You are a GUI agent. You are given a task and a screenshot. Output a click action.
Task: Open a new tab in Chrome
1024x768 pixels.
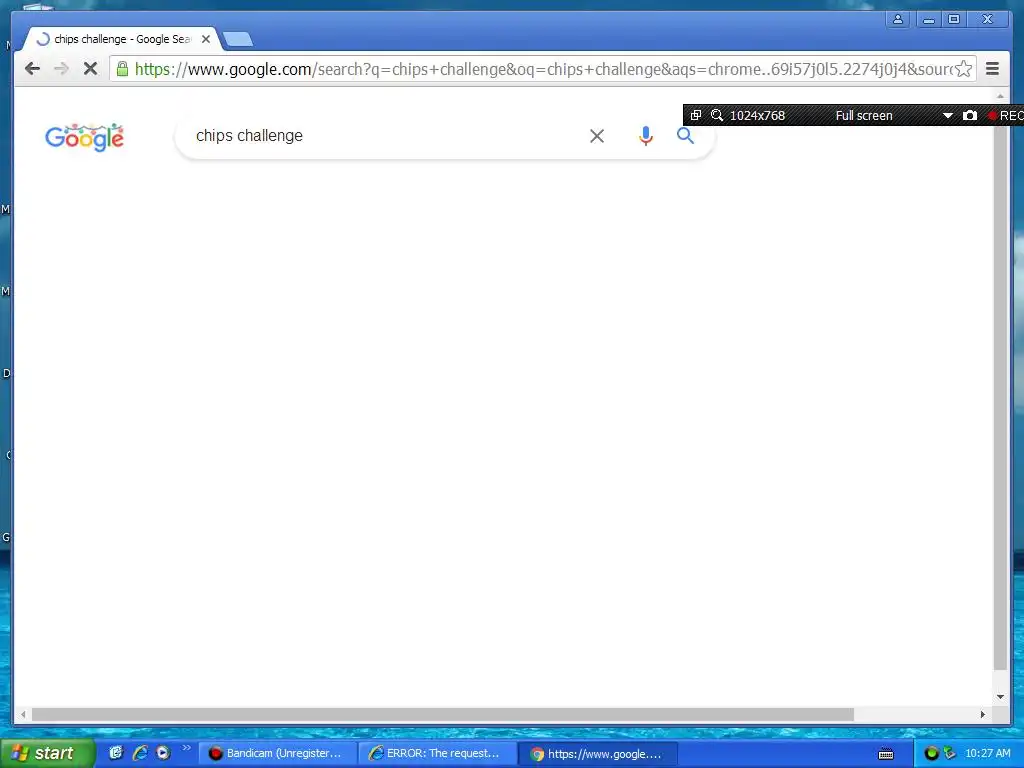click(x=238, y=39)
